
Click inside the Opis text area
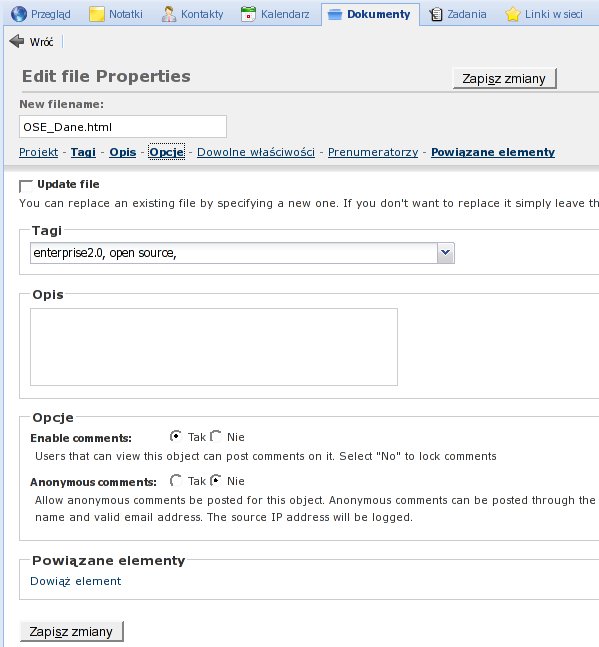click(x=214, y=347)
